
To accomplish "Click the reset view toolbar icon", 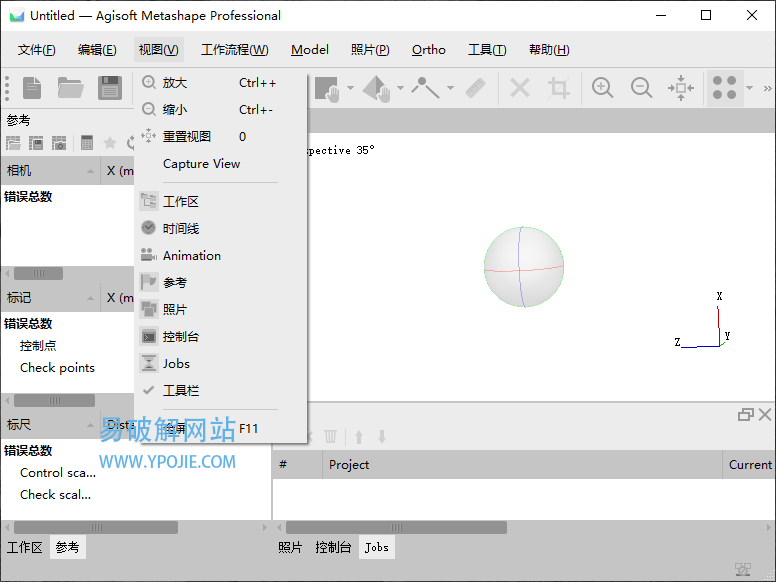I will click(x=681, y=89).
